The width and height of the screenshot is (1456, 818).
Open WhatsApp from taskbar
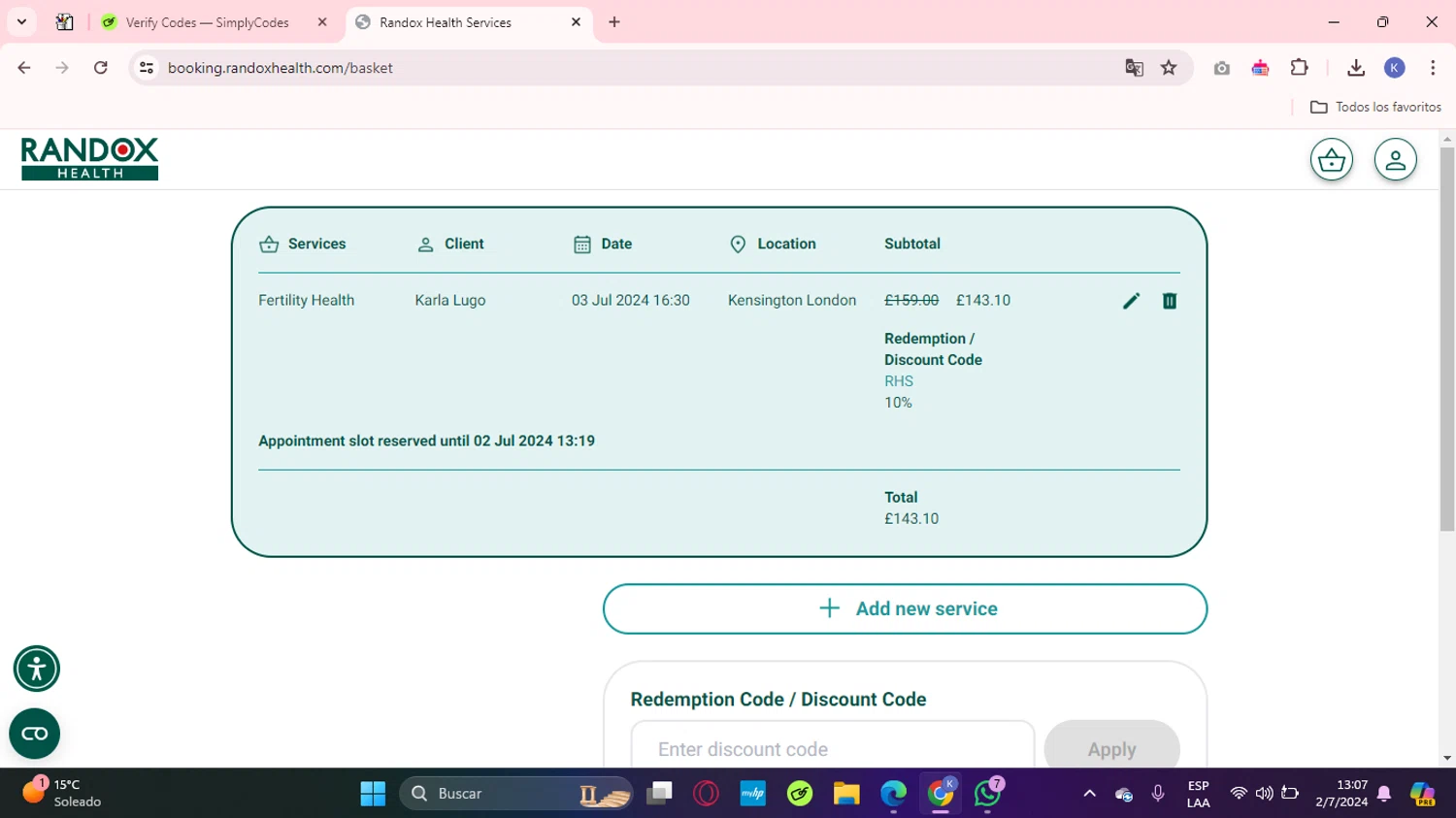point(987,794)
